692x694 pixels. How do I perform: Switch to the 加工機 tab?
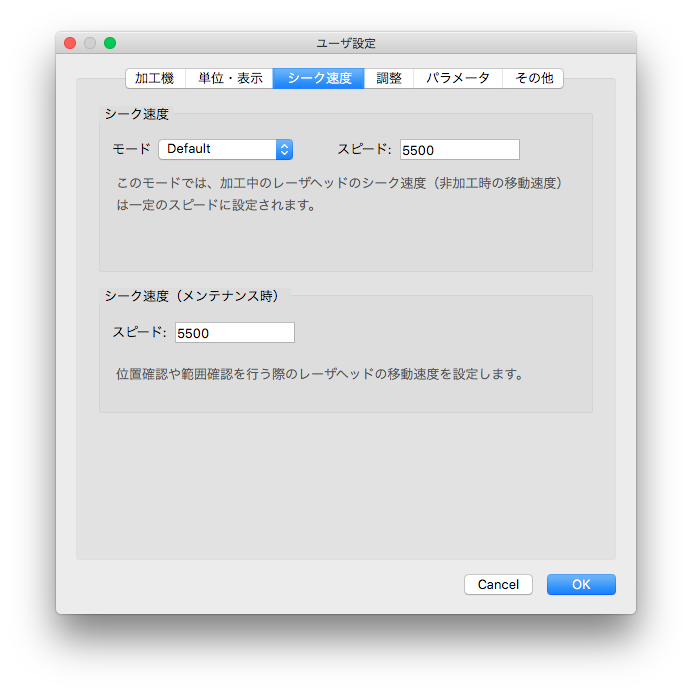point(155,78)
